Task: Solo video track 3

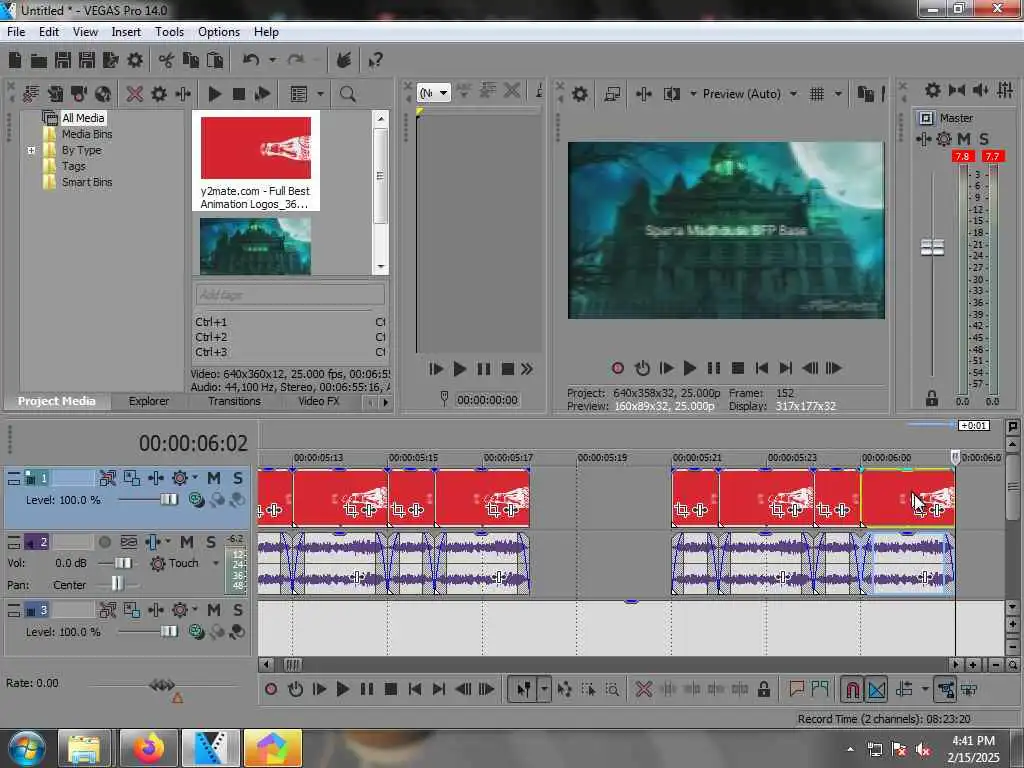Action: pos(238,610)
